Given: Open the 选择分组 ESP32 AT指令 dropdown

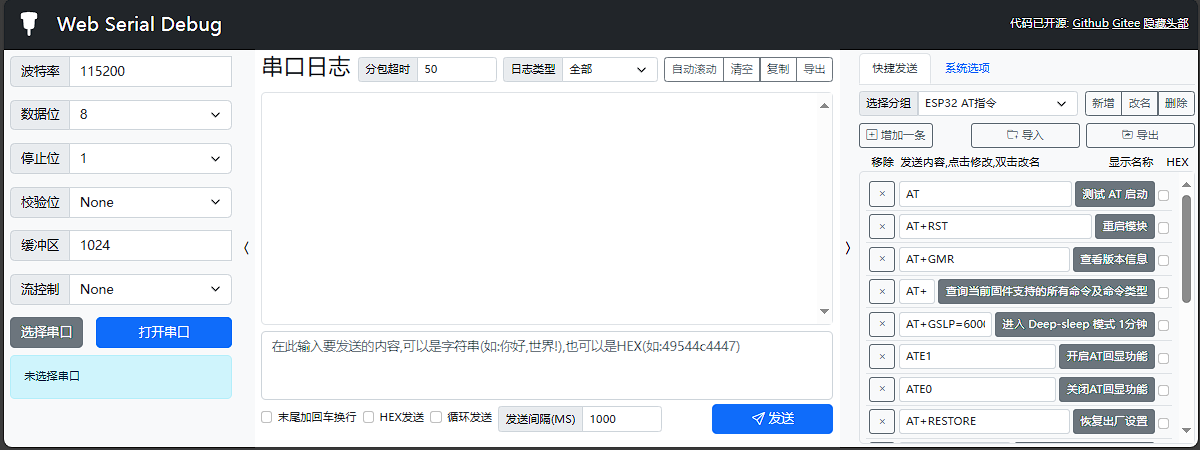Looking at the screenshot, I should coord(996,103).
